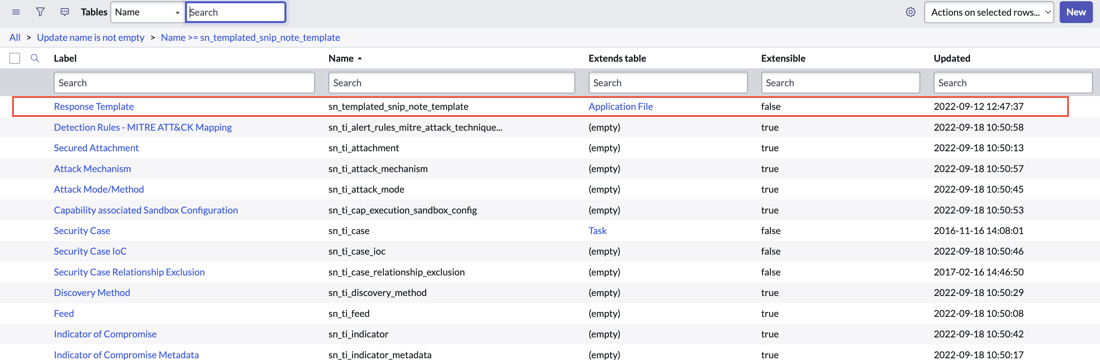1100x362 pixels.
Task: Sort by the Extensible column header
Action: [783, 58]
